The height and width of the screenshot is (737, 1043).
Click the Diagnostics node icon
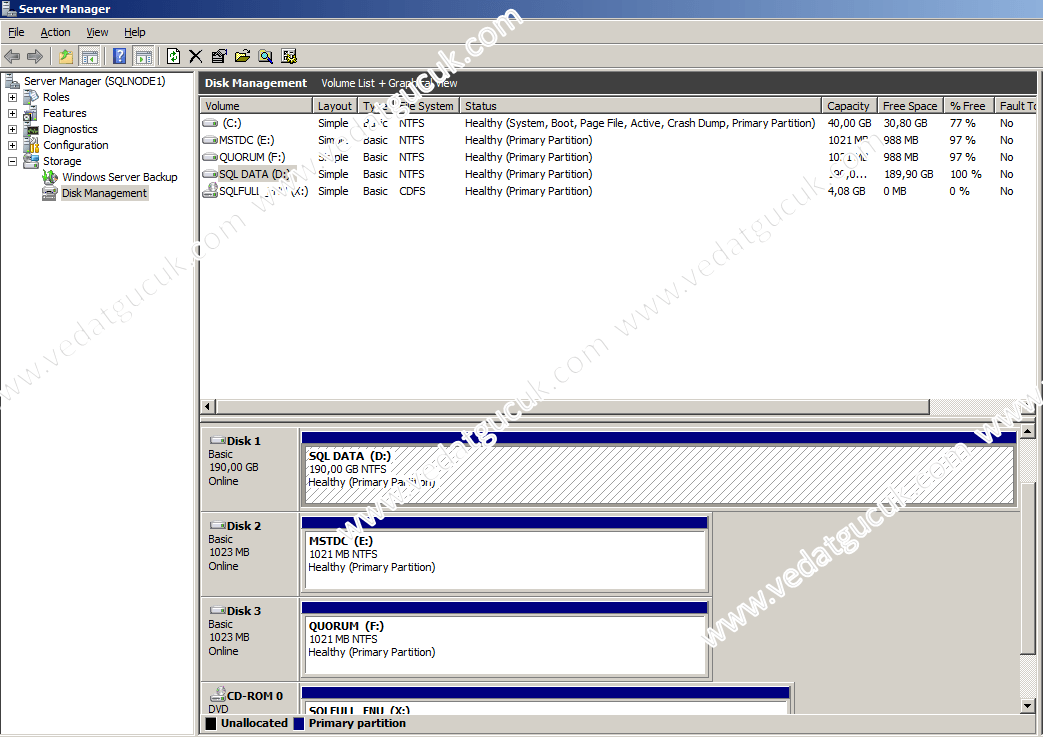31,129
